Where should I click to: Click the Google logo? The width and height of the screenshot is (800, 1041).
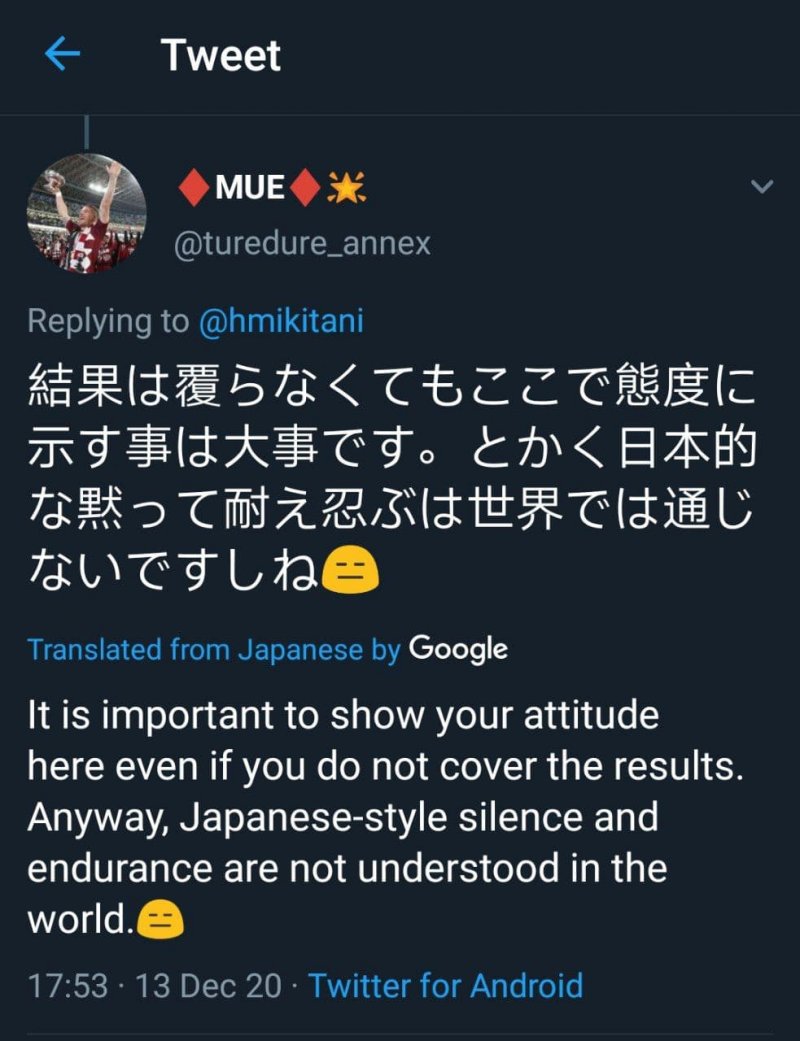pos(458,649)
